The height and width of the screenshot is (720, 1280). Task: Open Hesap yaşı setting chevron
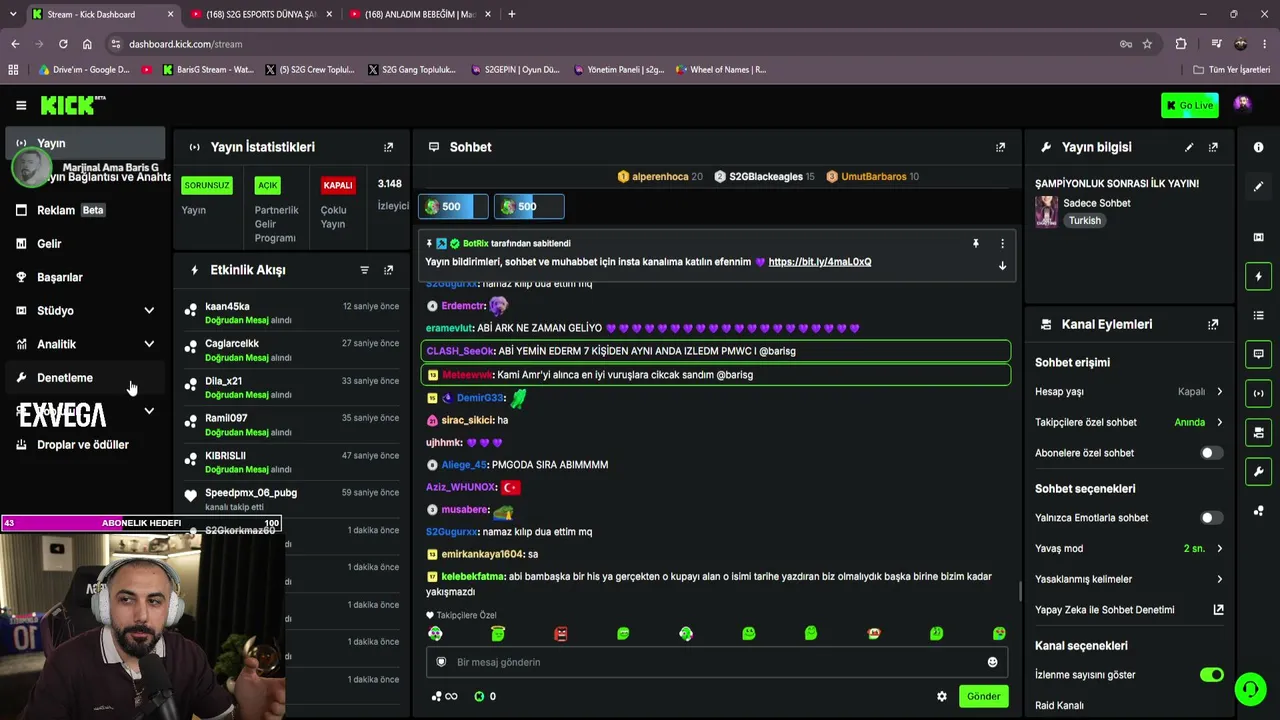(1219, 392)
